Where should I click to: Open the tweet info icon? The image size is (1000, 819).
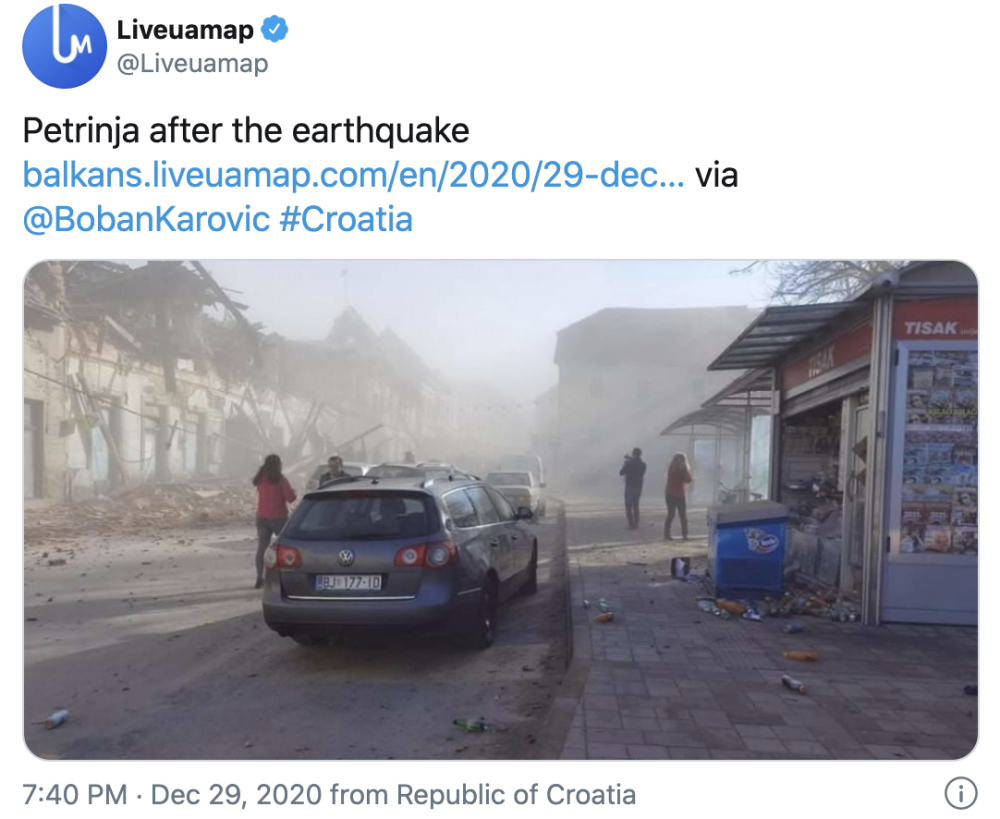pyautogui.click(x=960, y=794)
